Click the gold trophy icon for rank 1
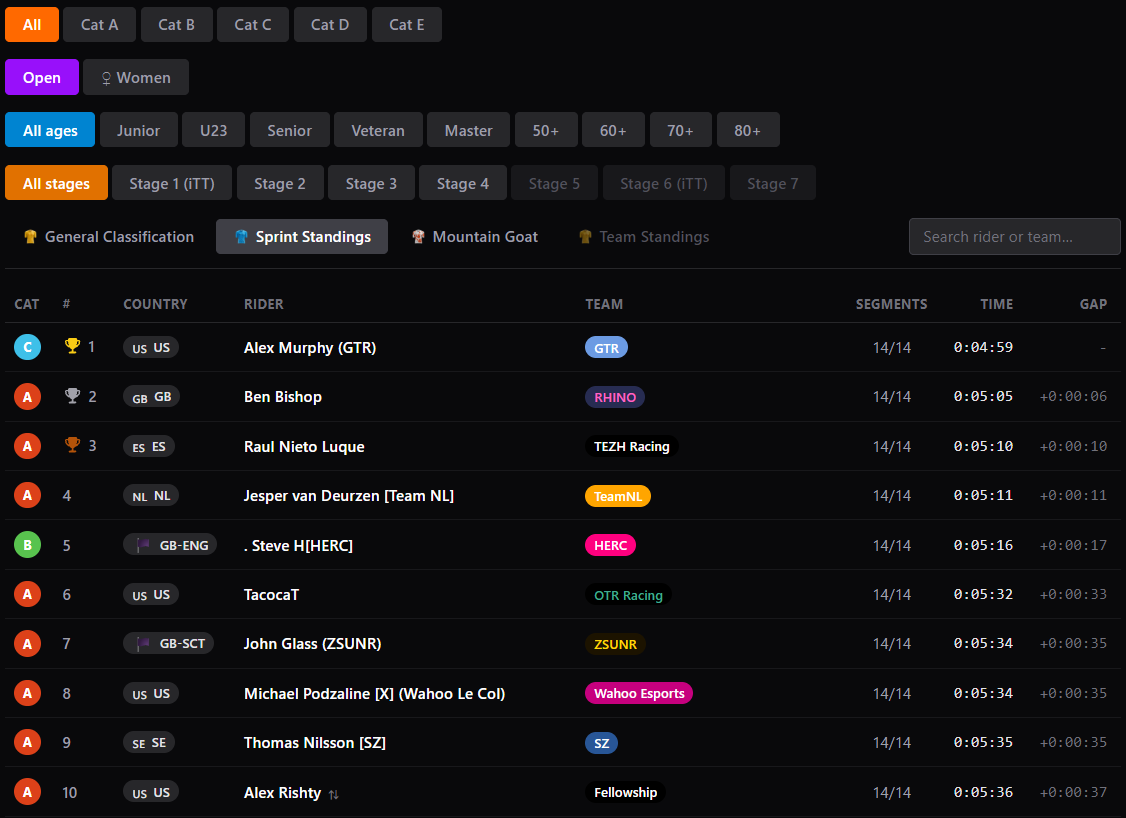This screenshot has height=818, width=1126. [73, 346]
